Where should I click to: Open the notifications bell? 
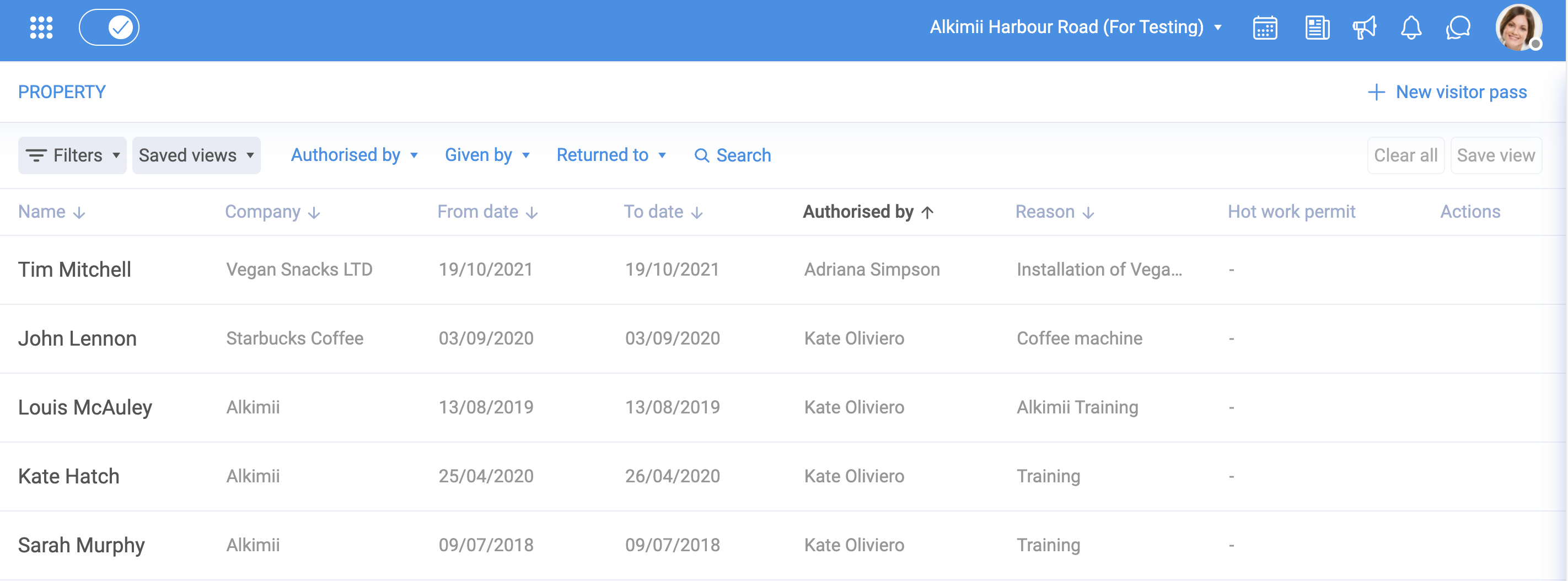[1411, 28]
